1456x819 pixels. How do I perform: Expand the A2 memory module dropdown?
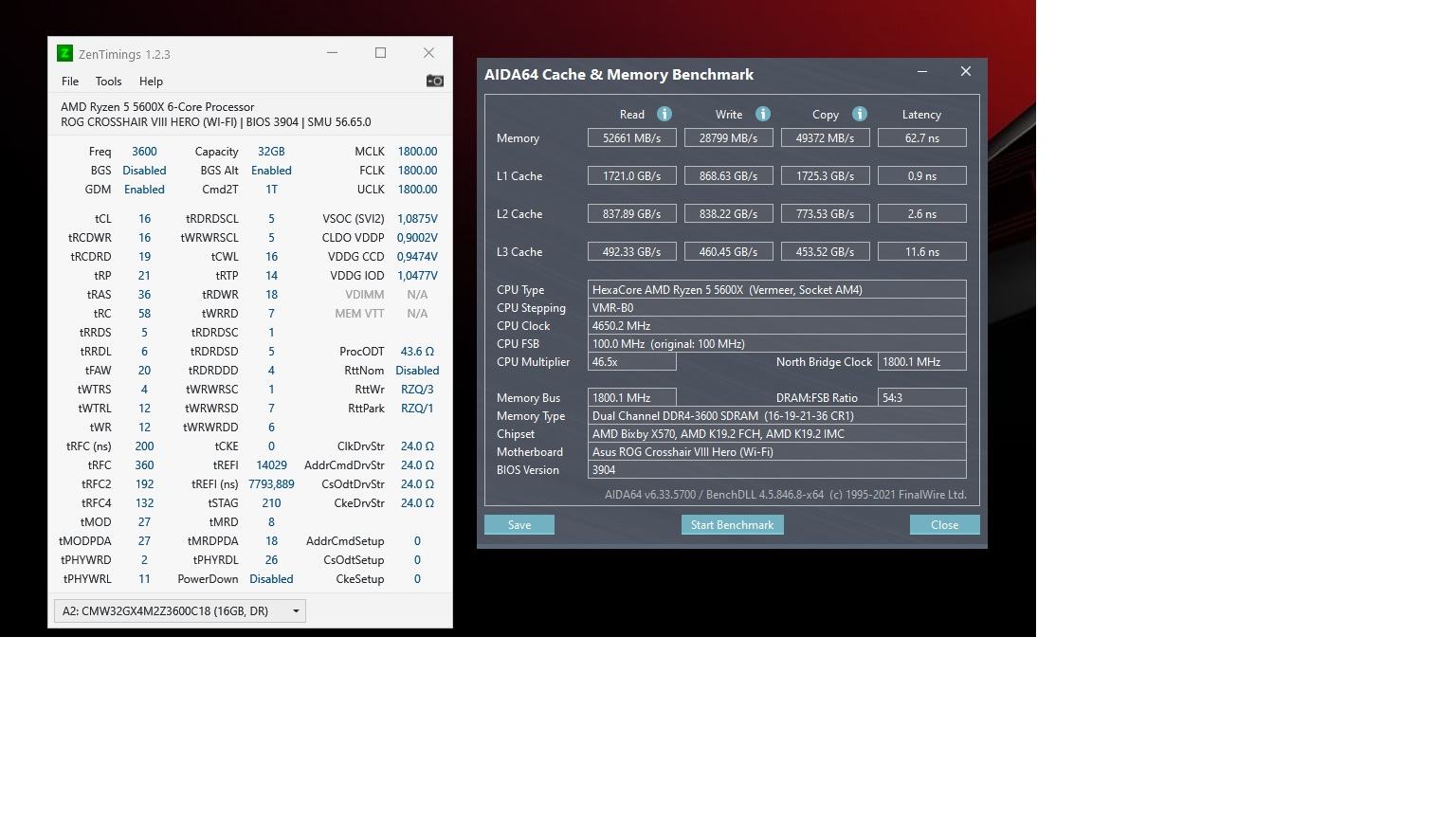click(180, 611)
